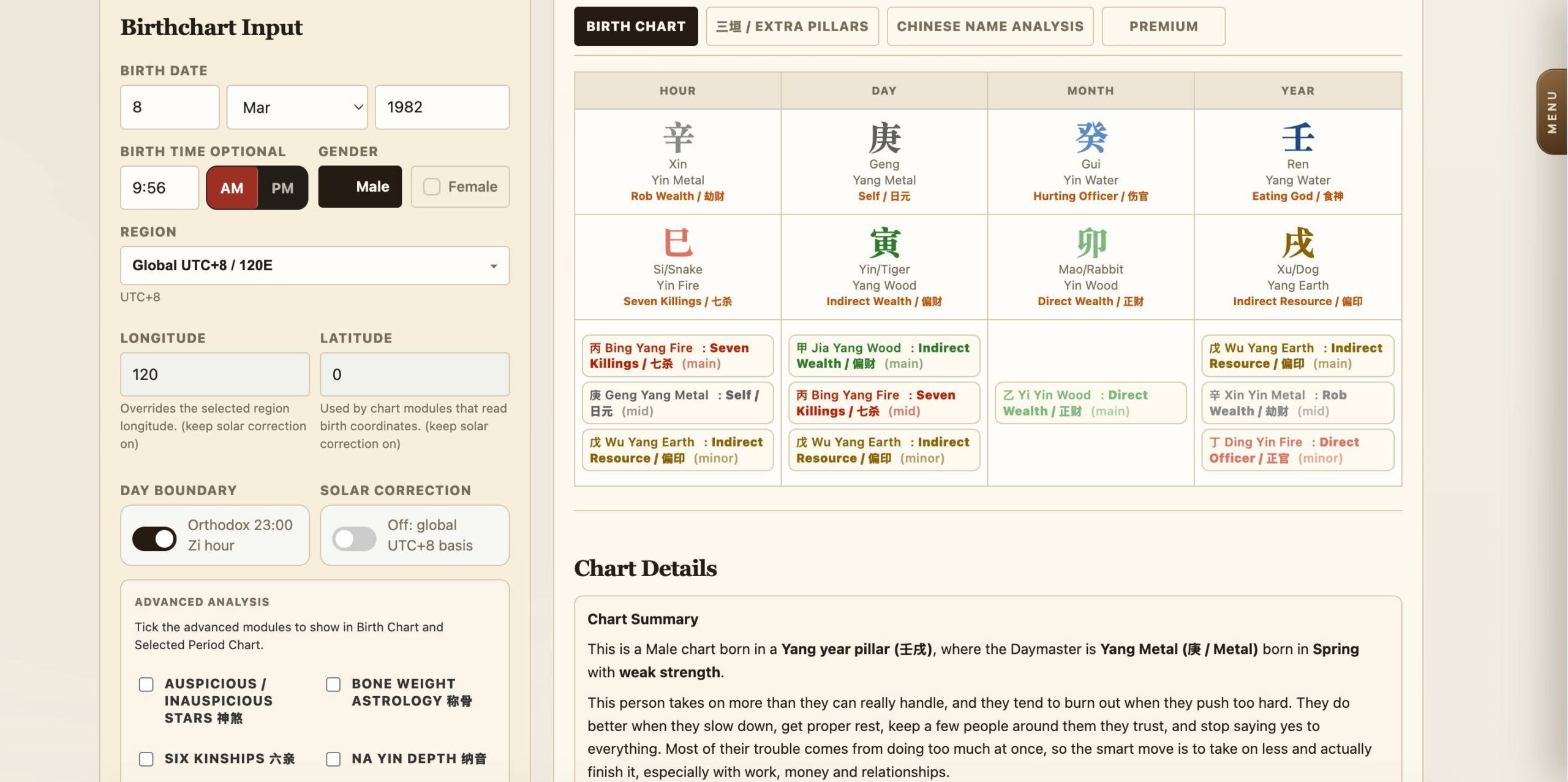Click the UTC+8 text below region
Screen dimensions: 1568x782
point(140,297)
